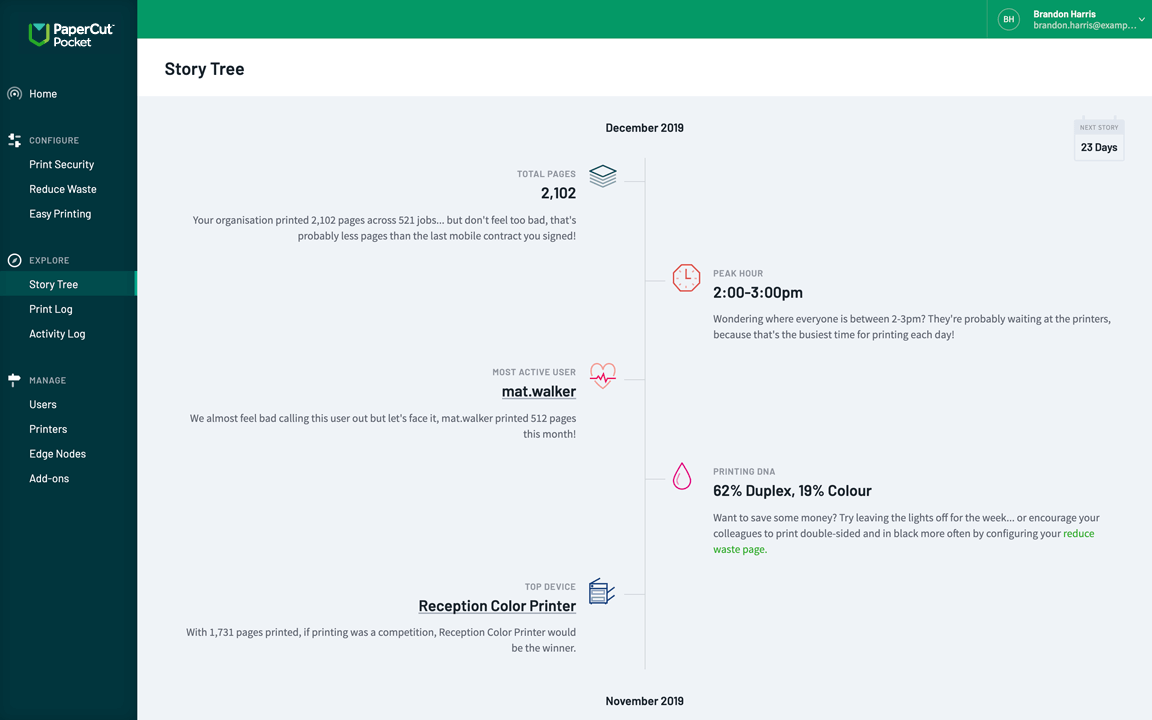Click the Total Pages stack icon
The image size is (1152, 720).
pyautogui.click(x=602, y=176)
